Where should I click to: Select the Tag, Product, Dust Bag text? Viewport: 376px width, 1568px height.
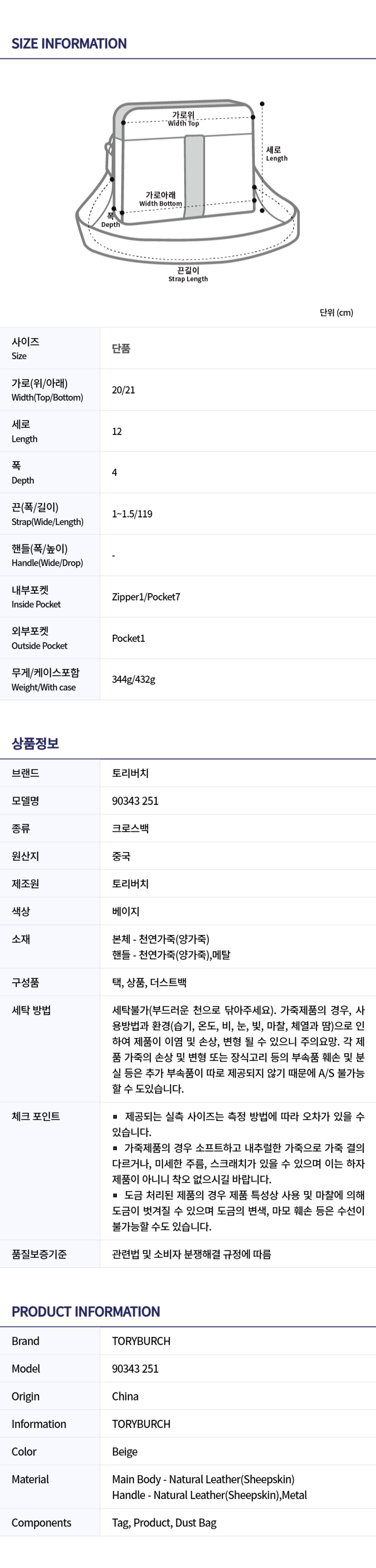[164, 1522]
